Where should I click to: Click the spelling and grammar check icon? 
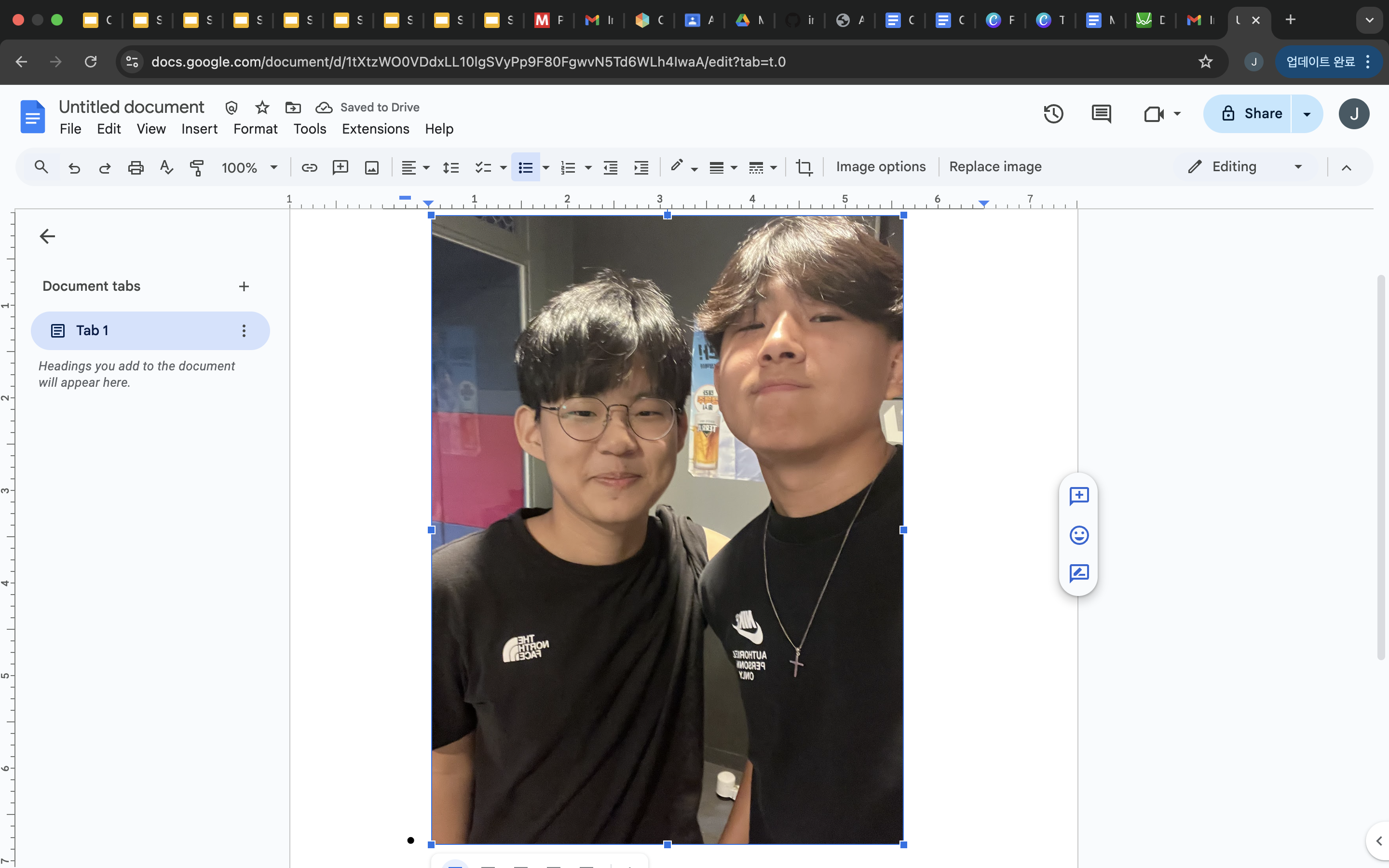(x=166, y=167)
